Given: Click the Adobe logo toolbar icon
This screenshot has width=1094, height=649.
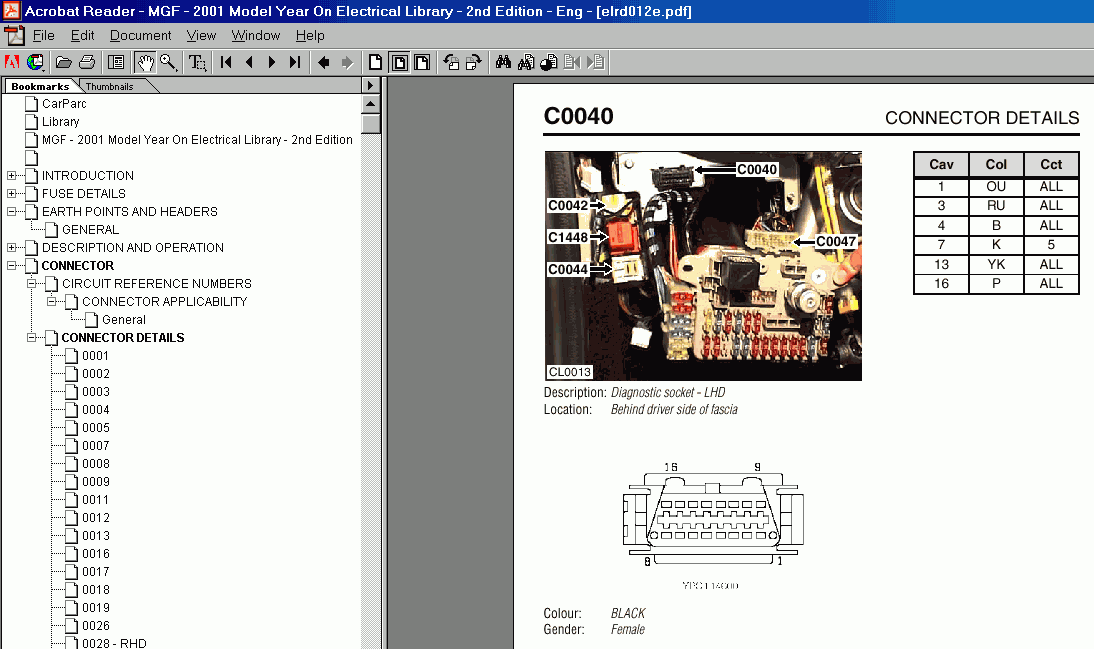Looking at the screenshot, I should 12,63.
